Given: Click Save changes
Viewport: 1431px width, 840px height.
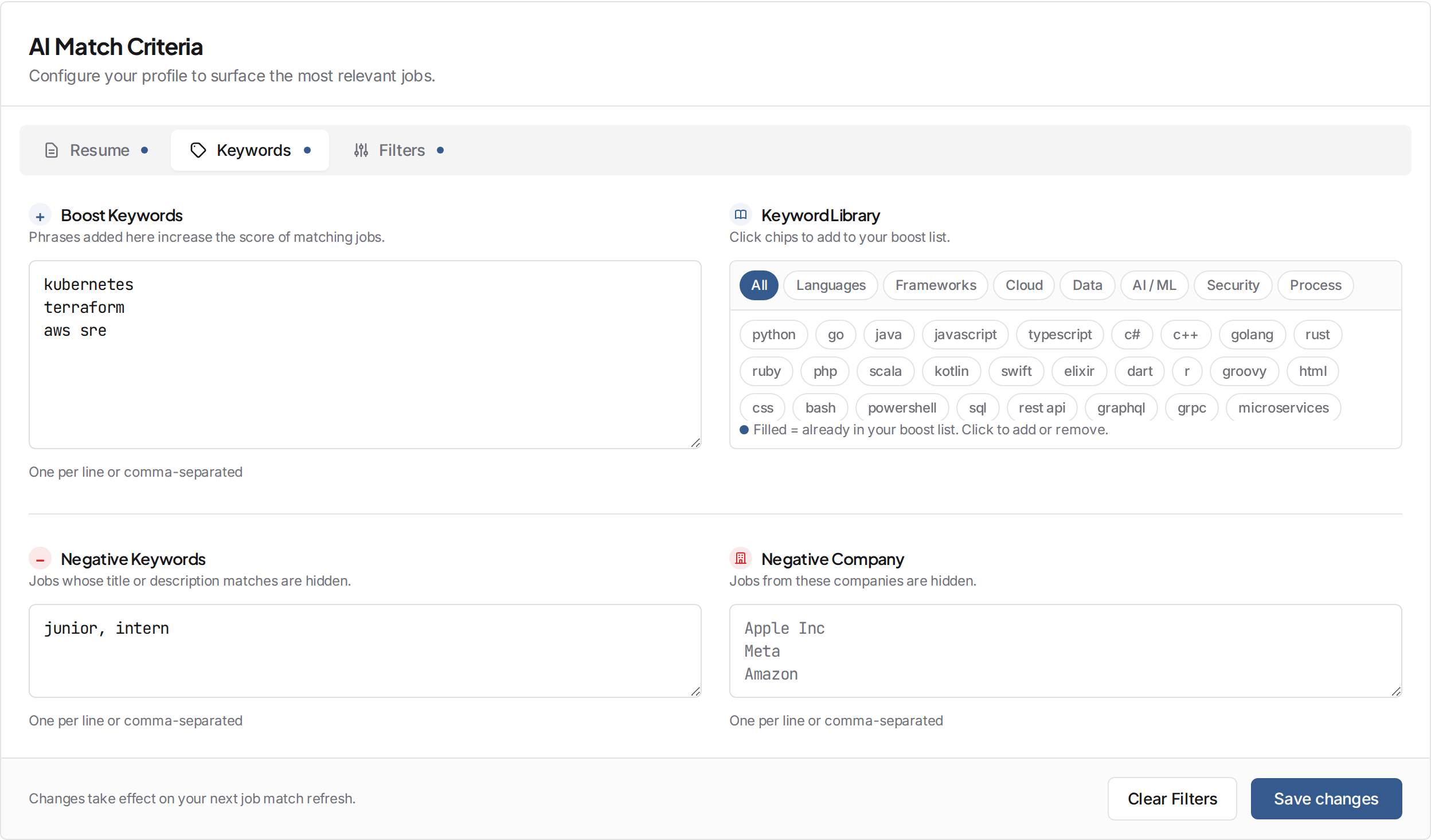Looking at the screenshot, I should (1326, 798).
